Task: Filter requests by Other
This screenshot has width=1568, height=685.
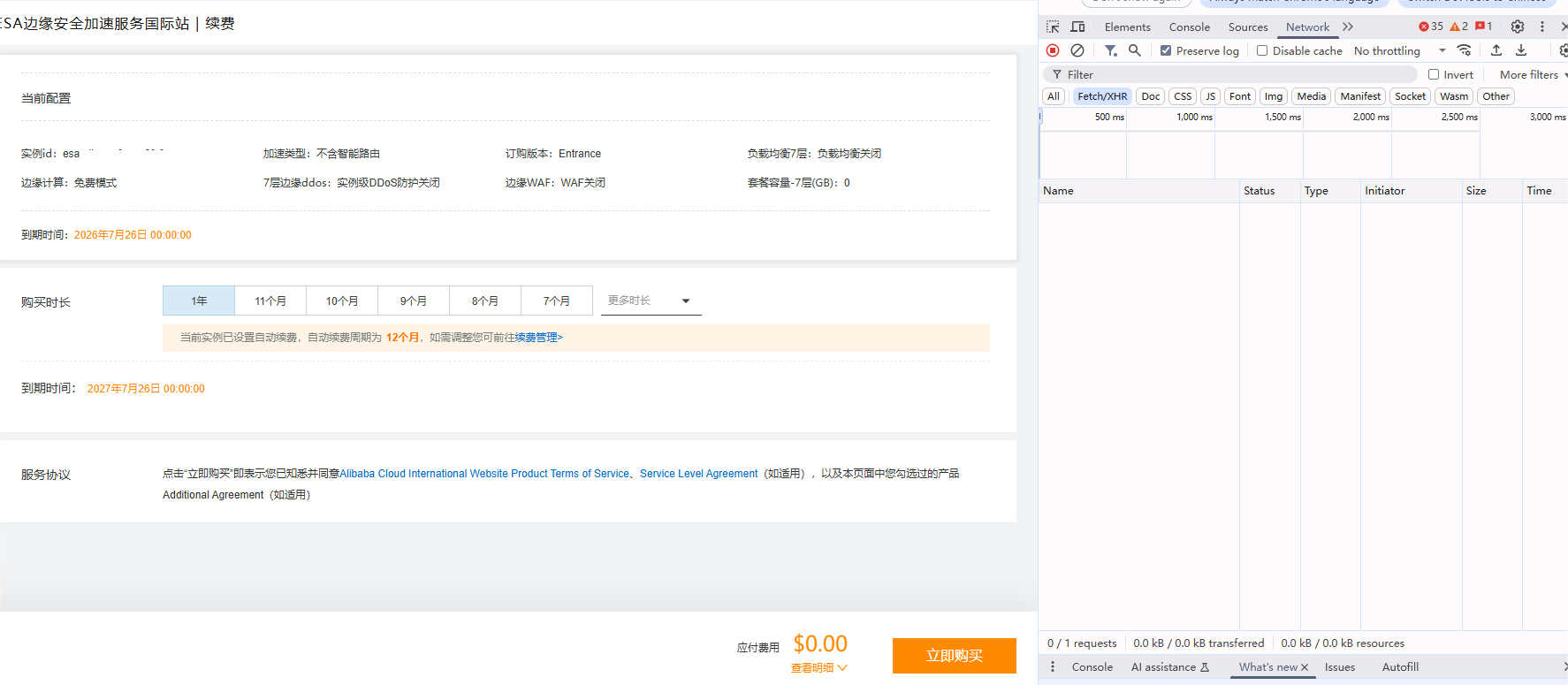Action: point(1496,96)
